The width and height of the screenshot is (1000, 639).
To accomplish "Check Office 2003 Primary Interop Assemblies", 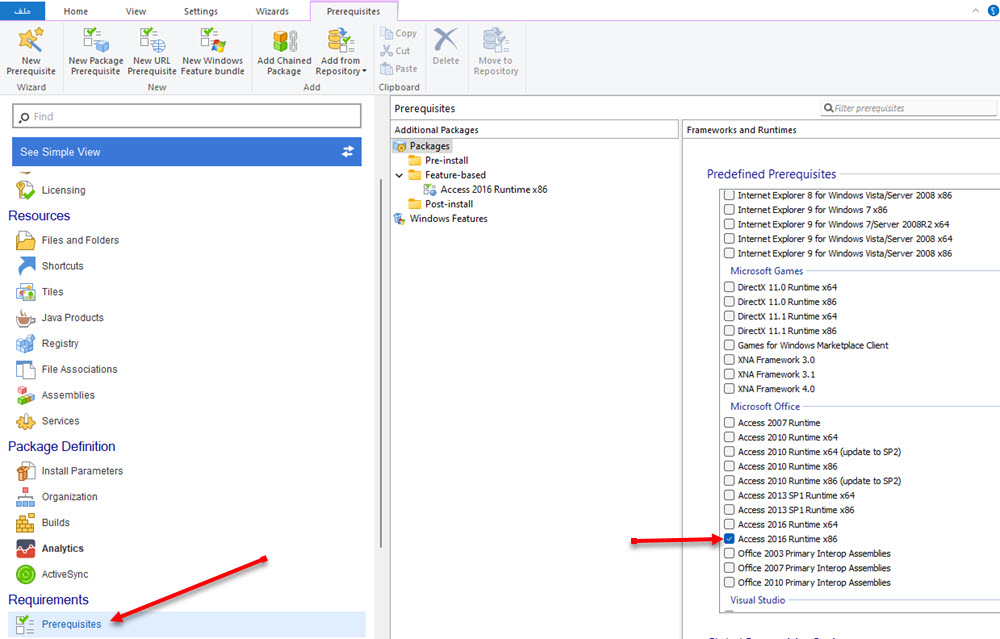I will point(729,553).
